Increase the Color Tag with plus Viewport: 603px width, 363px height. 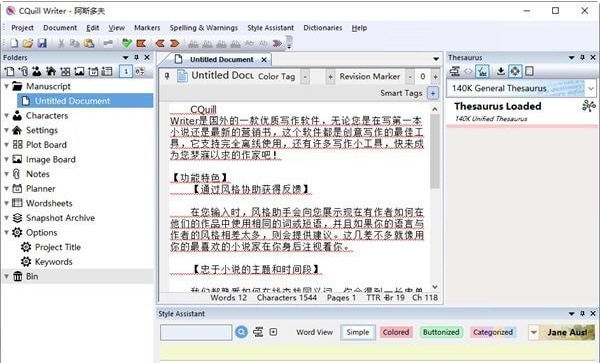tap(330, 76)
